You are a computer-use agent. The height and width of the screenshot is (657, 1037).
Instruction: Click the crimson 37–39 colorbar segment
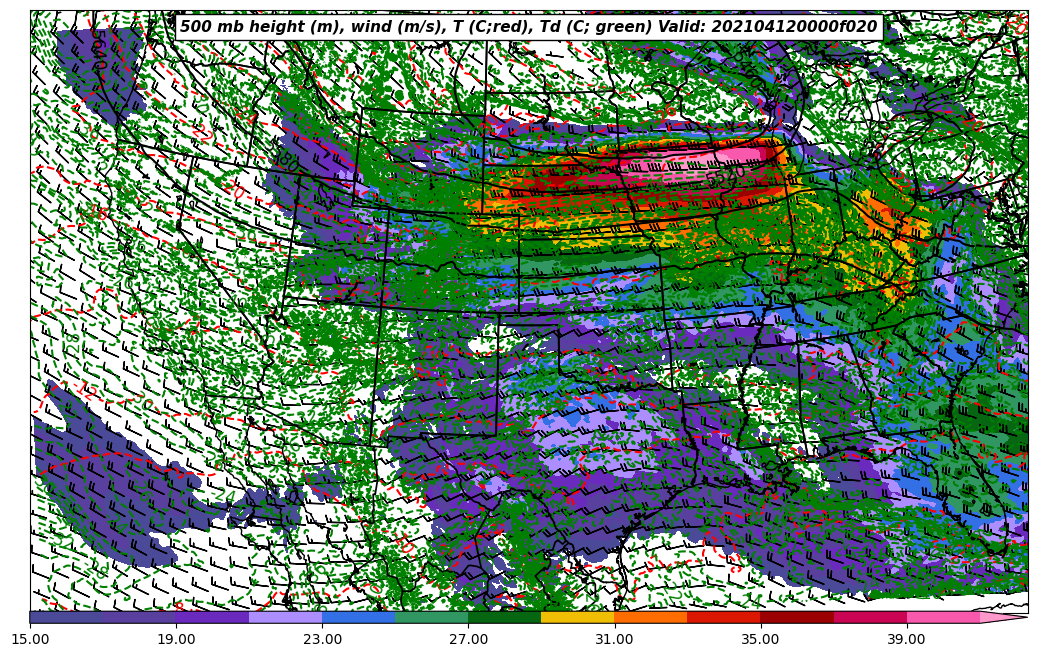coord(870,617)
